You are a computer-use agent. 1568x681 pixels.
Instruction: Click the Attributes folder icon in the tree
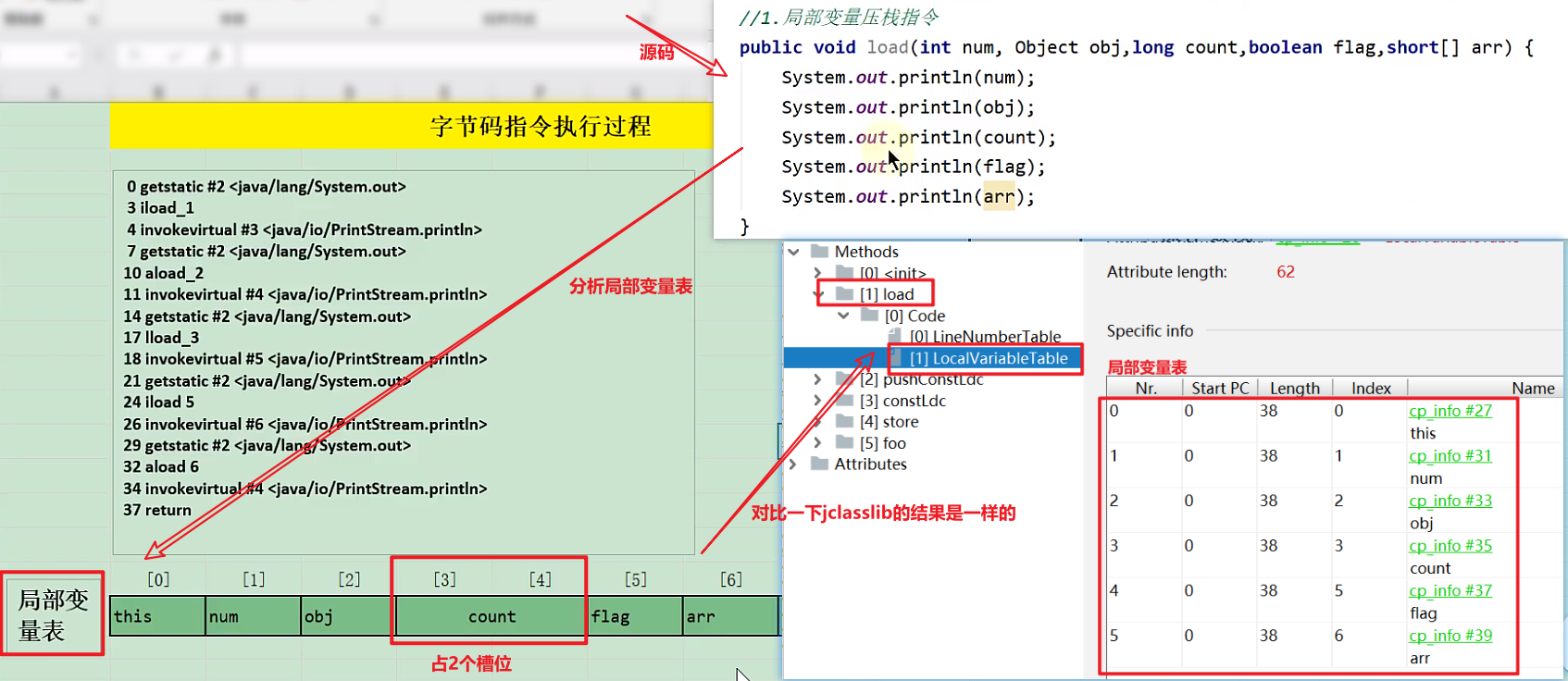[819, 464]
